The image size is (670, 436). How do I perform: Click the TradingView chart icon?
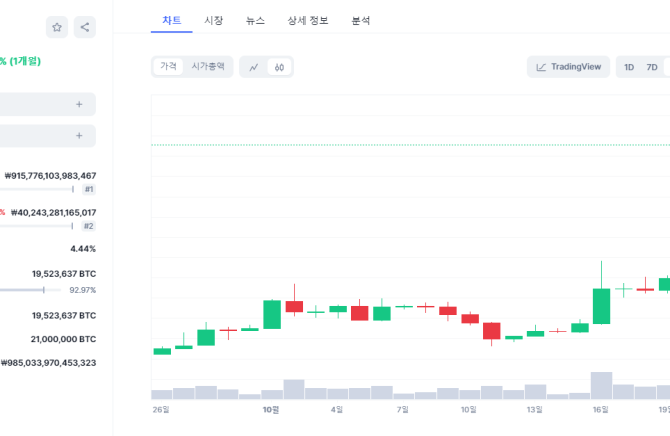point(568,67)
